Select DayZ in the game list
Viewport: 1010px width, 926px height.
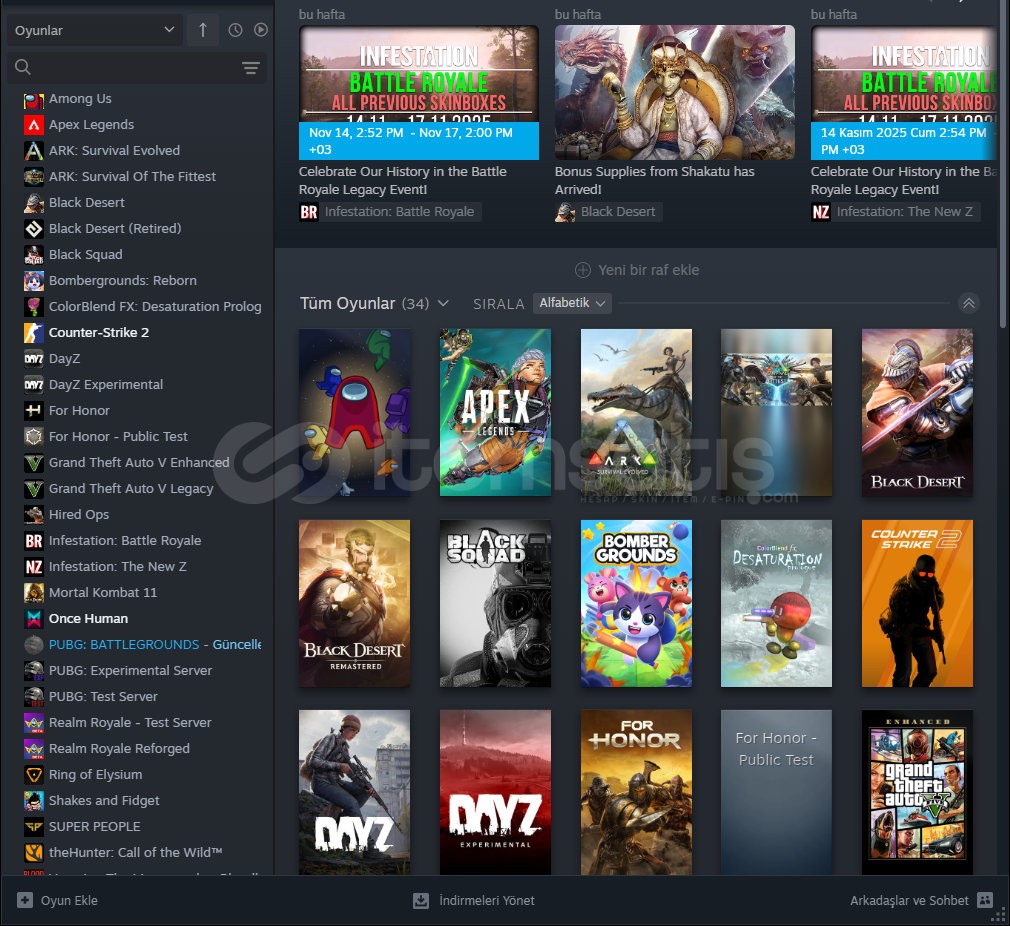click(x=64, y=359)
